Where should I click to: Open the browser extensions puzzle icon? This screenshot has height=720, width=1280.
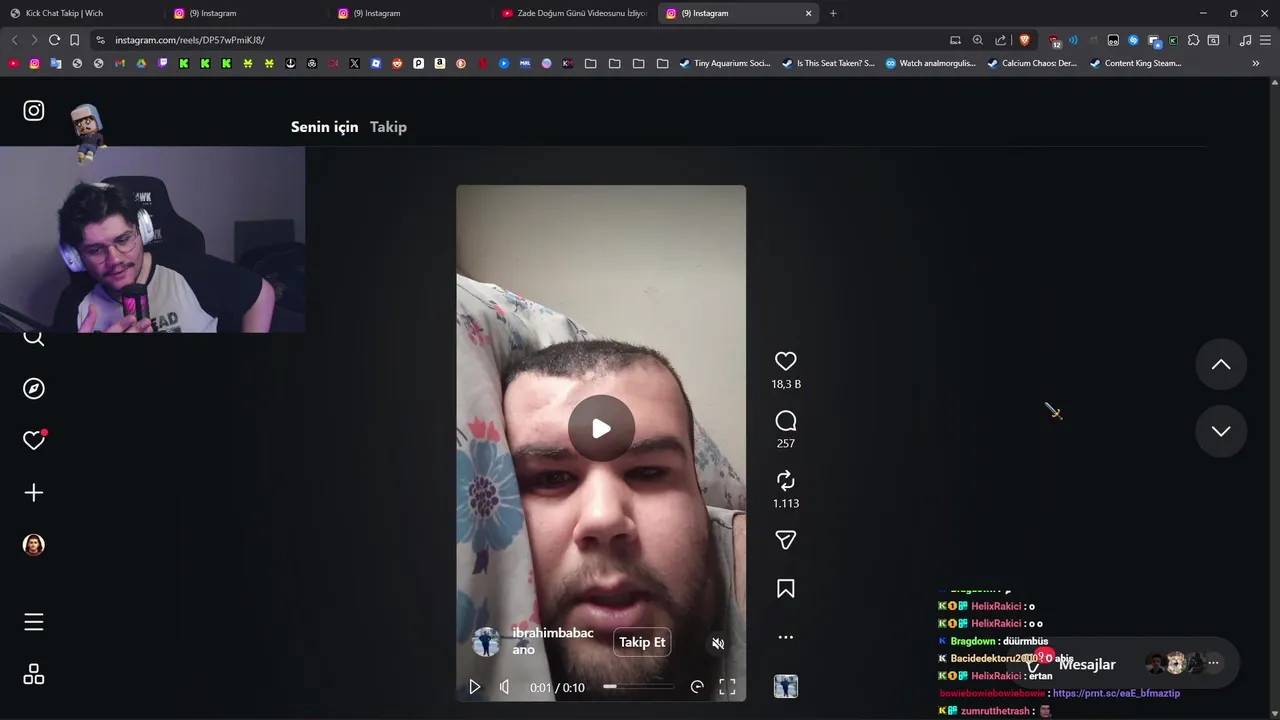[x=1193, y=40]
